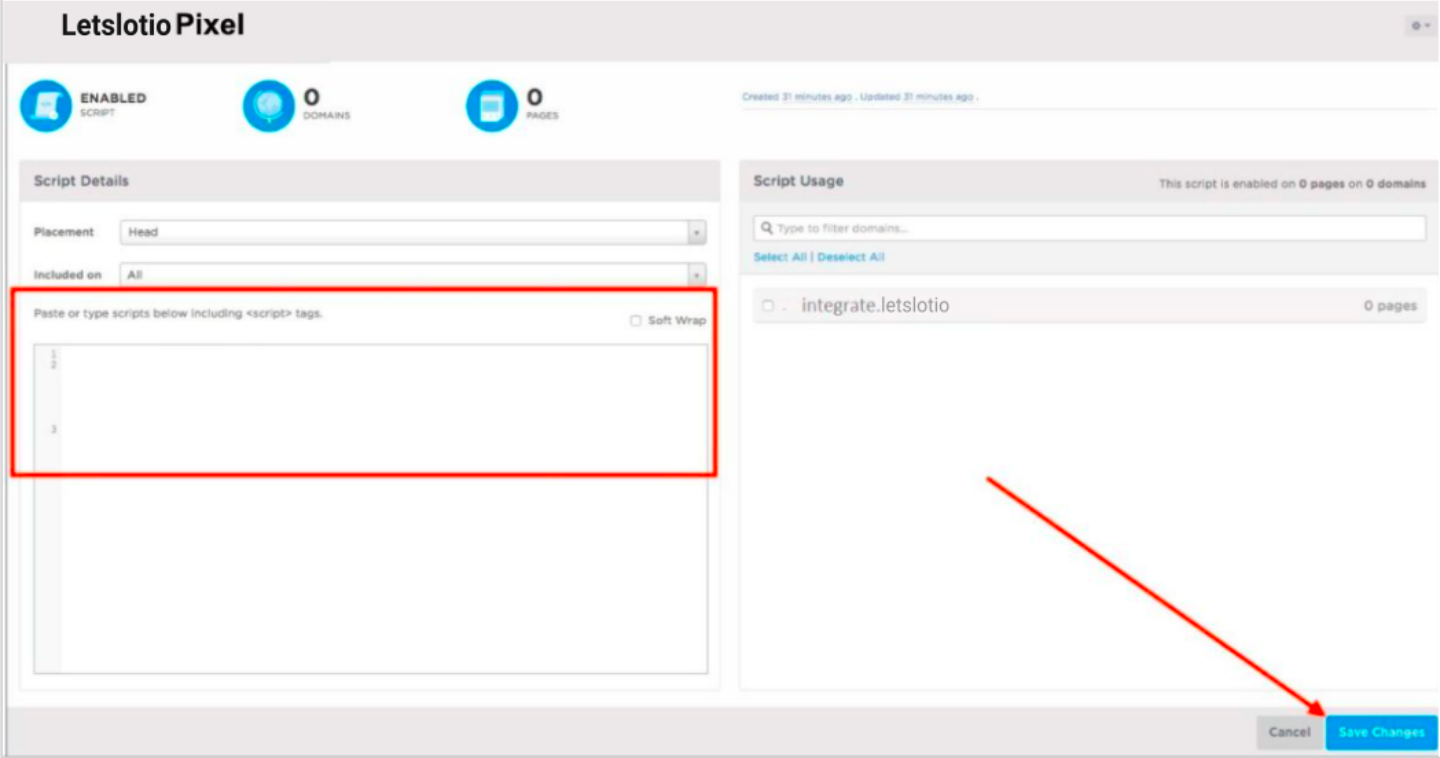The height and width of the screenshot is (758, 1440).
Task: Click inside the script code editor
Action: pyautogui.click(x=371, y=509)
